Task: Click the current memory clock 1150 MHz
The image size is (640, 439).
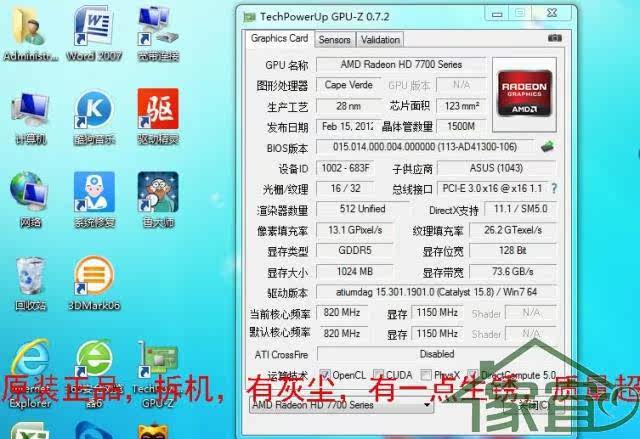Action: click(437, 313)
